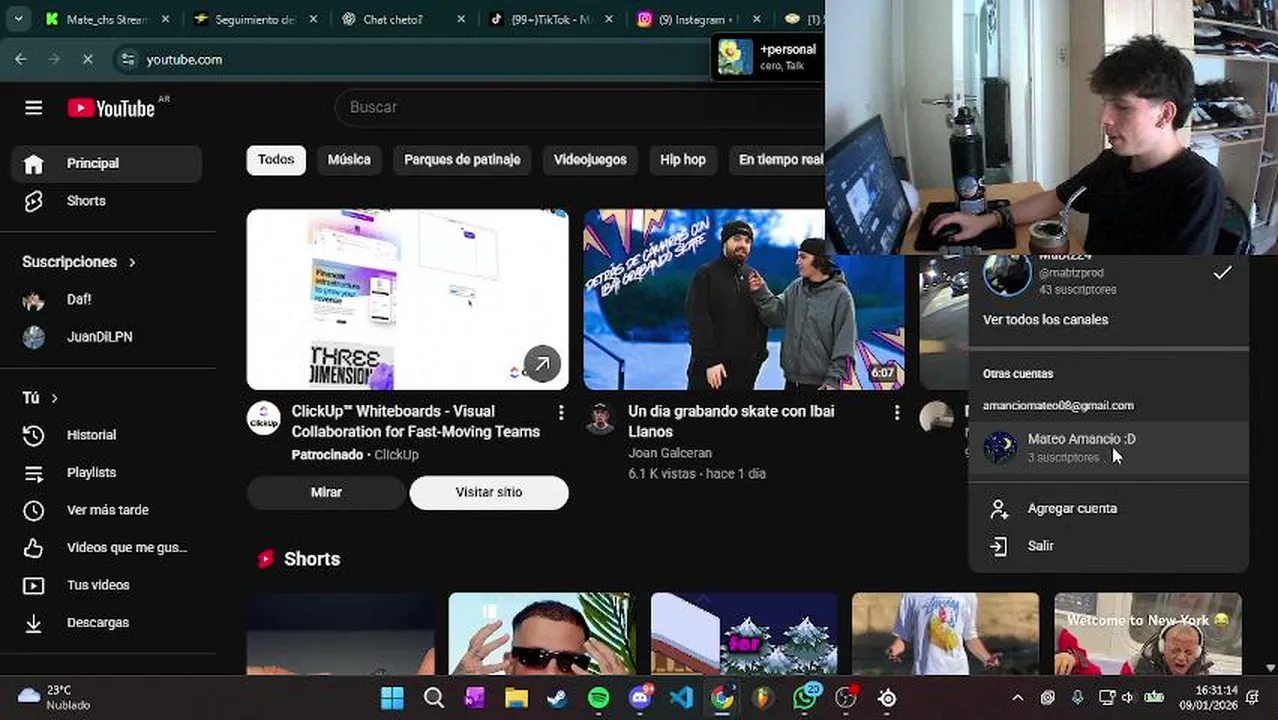Screen dimensions: 1278x720
Task: Open Windows taskbar search
Action: (x=434, y=698)
